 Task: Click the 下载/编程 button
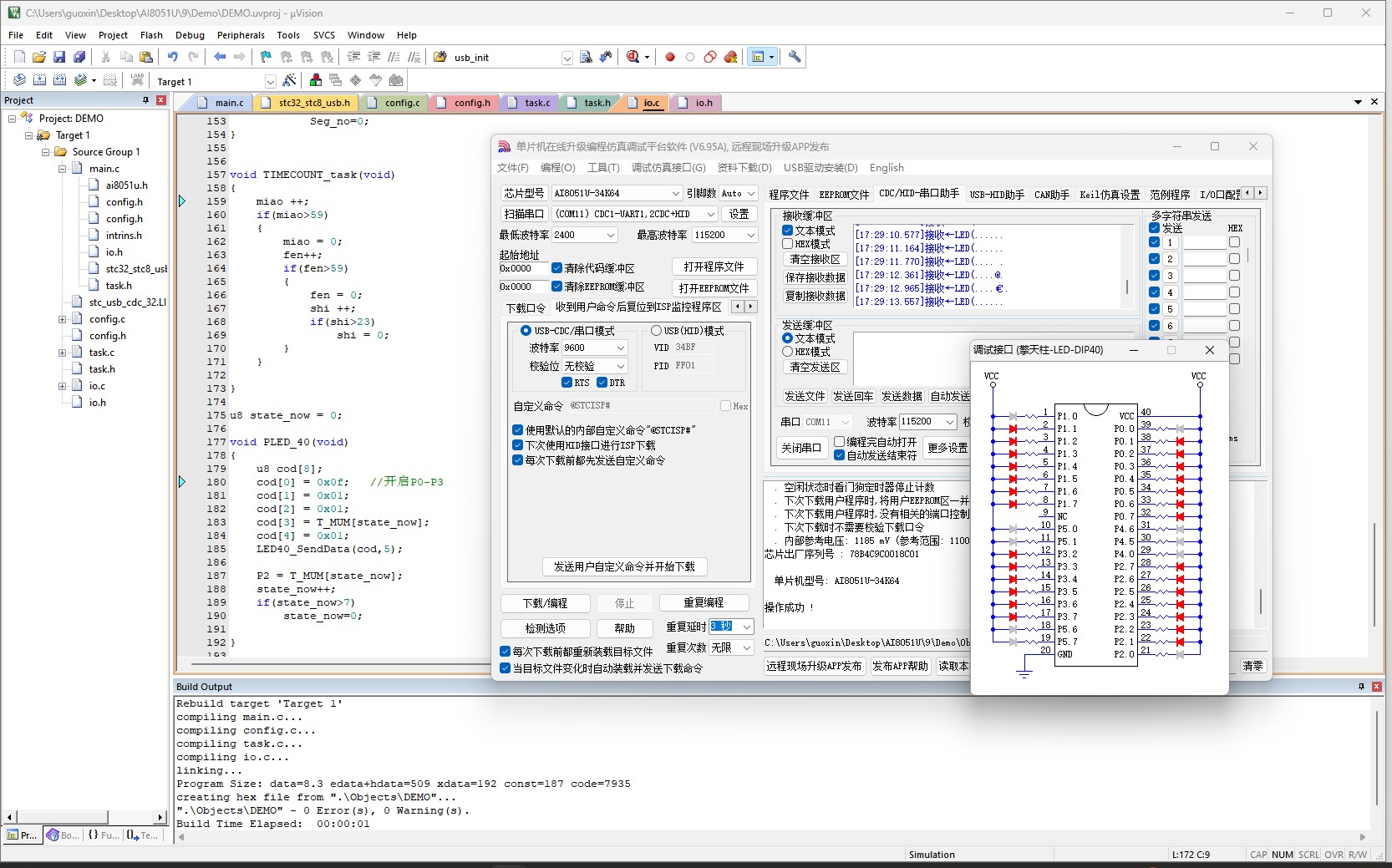click(546, 603)
